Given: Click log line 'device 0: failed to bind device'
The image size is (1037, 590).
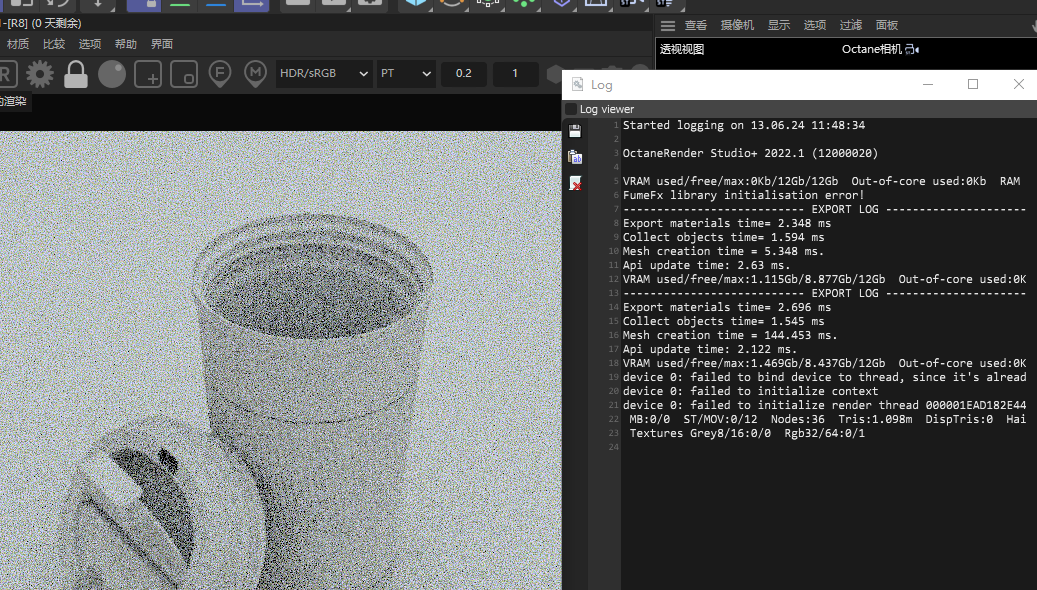Looking at the screenshot, I should coord(824,377).
